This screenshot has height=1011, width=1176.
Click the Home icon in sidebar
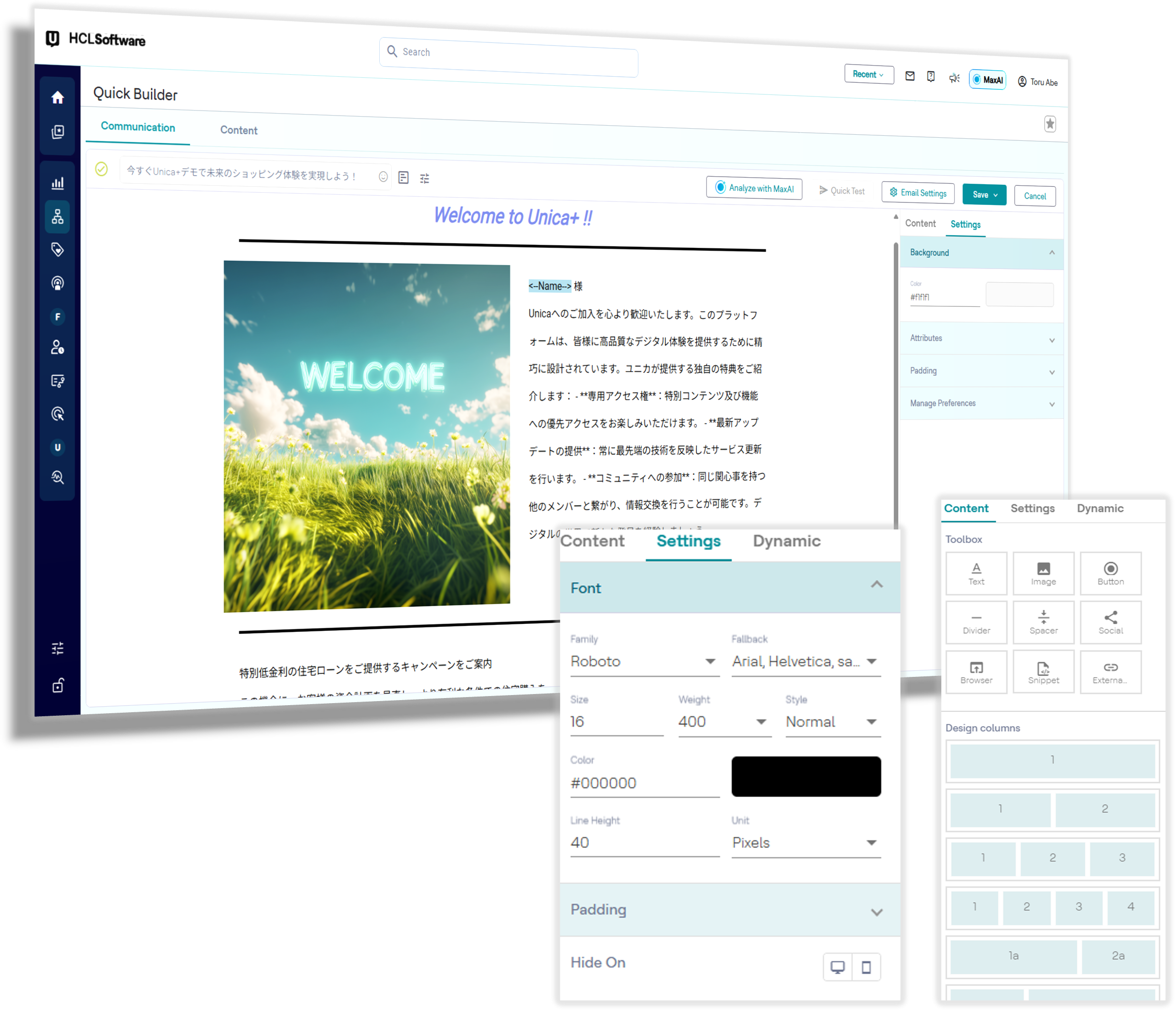[x=58, y=97]
